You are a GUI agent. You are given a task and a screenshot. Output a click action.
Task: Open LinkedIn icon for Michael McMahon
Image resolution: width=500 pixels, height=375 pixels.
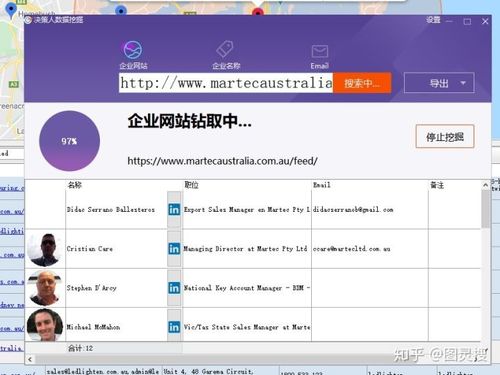[x=174, y=327]
